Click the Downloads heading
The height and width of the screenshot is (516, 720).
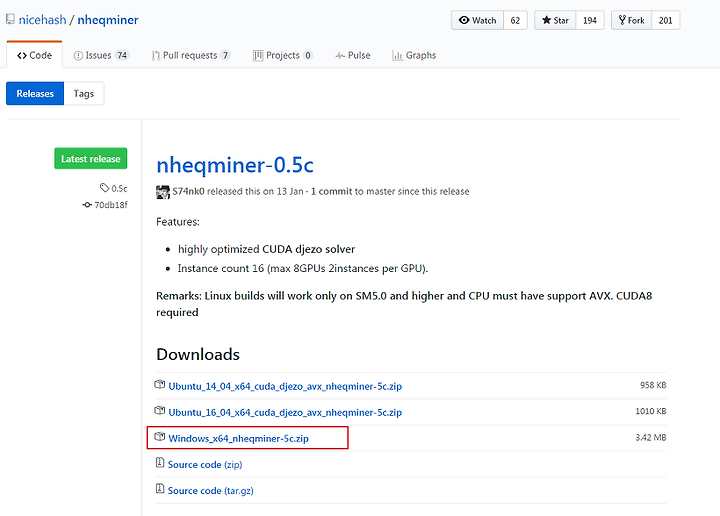pyautogui.click(x=198, y=354)
